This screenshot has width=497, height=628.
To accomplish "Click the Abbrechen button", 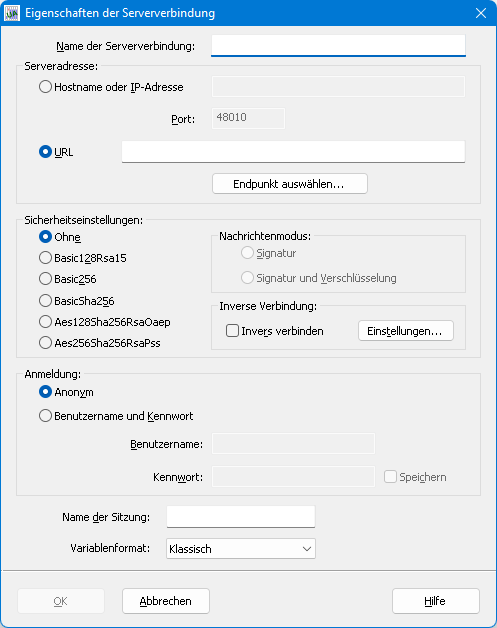I will 166,601.
